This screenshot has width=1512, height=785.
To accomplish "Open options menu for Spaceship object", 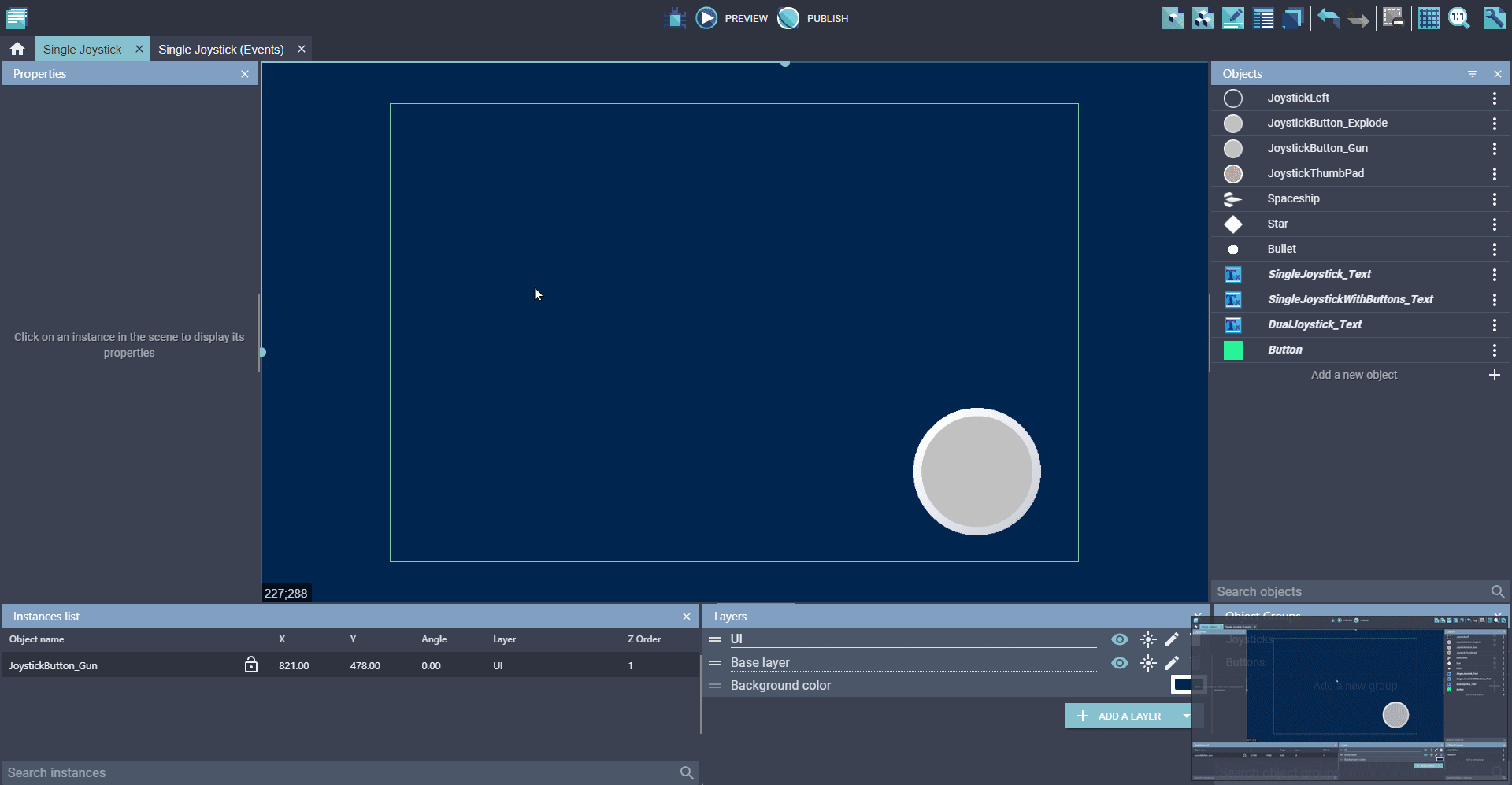I will [x=1494, y=199].
